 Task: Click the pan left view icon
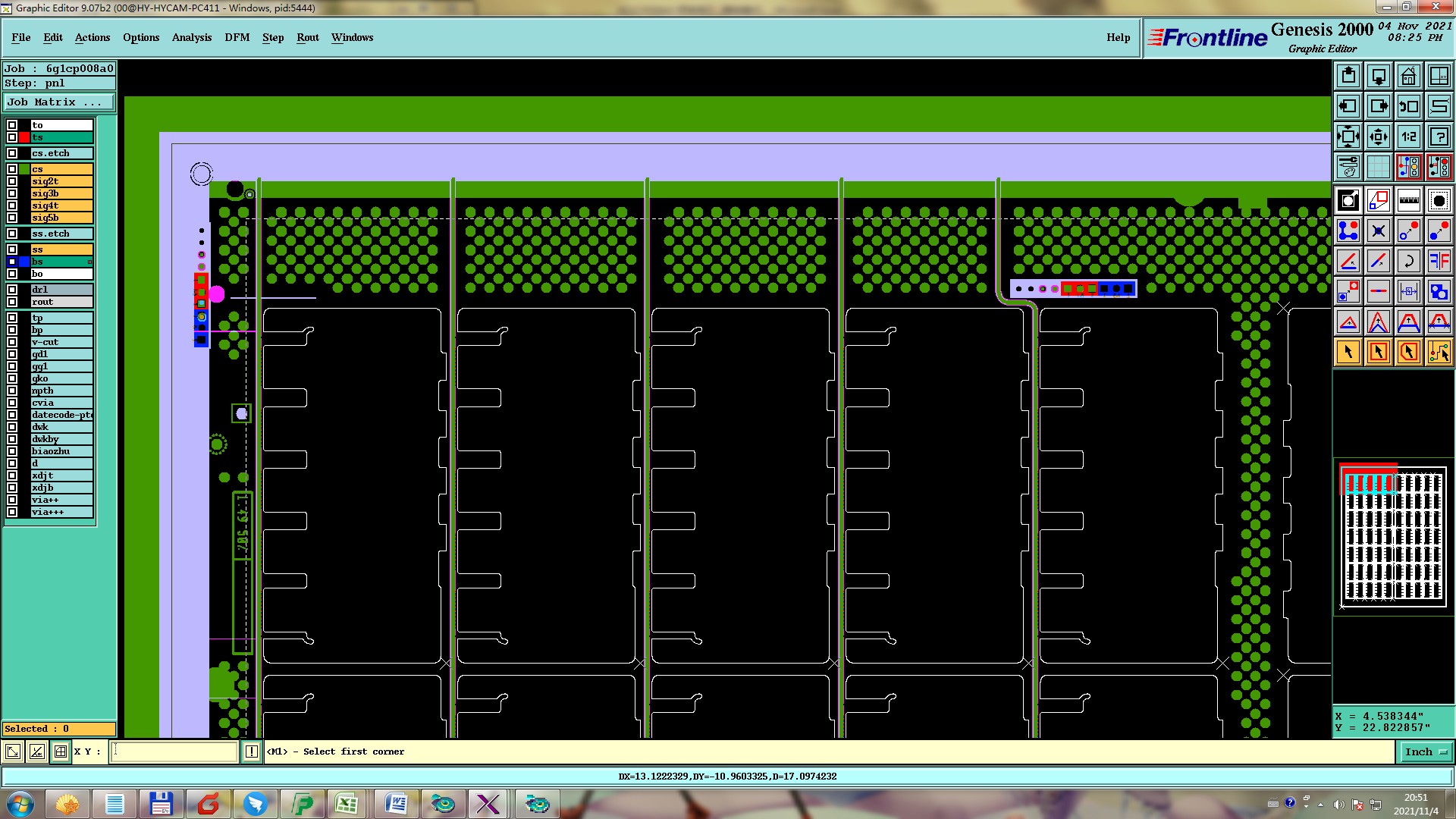coord(1348,106)
